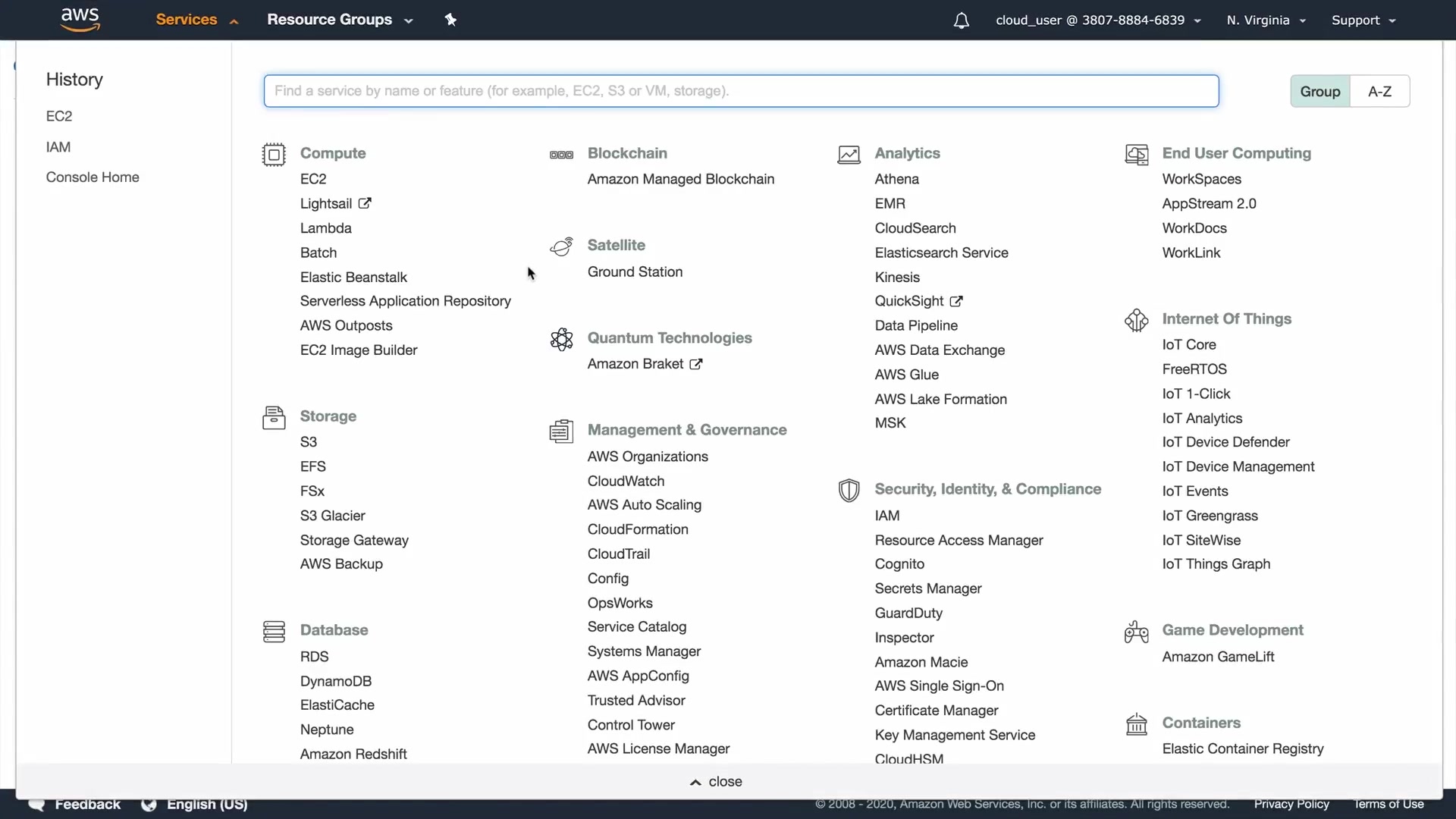Open the cloud_user account menu
Screen dimensions: 1456x819
click(1097, 20)
